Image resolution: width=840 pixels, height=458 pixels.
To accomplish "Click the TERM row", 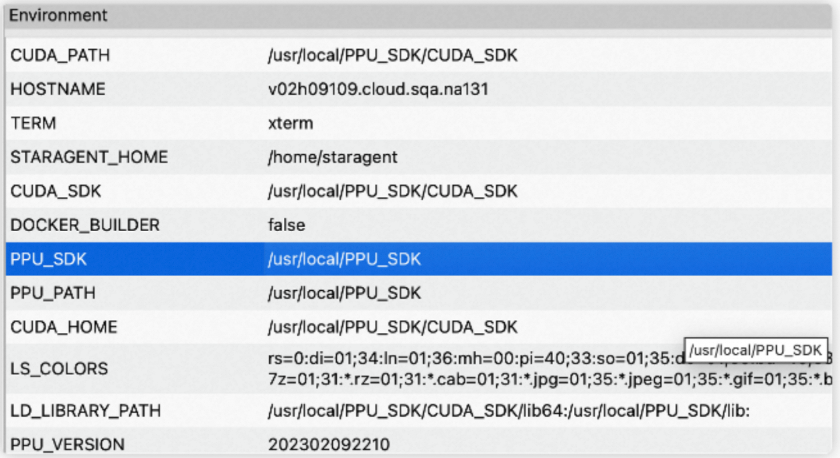I will [x=34, y=123].
